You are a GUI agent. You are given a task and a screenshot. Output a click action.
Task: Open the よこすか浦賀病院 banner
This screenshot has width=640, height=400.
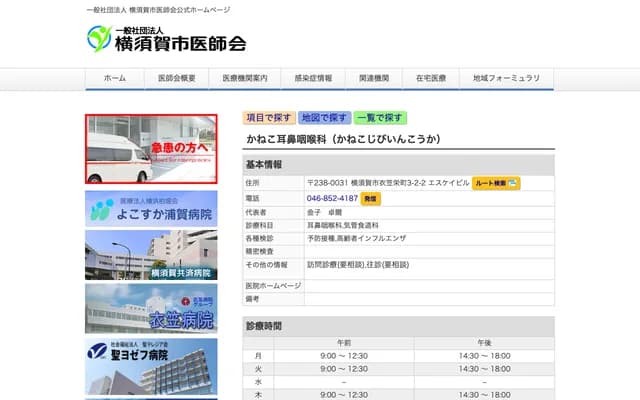(151, 208)
